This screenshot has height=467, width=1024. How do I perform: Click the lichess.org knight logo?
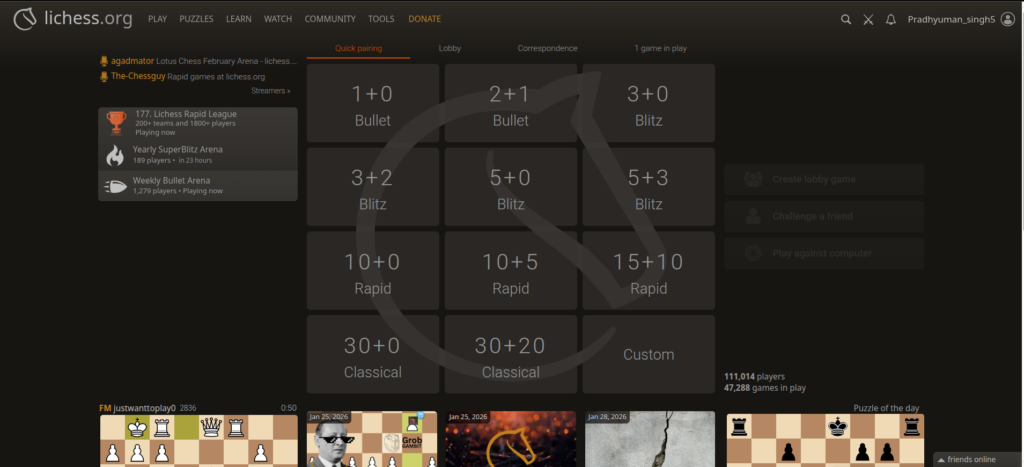tap(25, 19)
